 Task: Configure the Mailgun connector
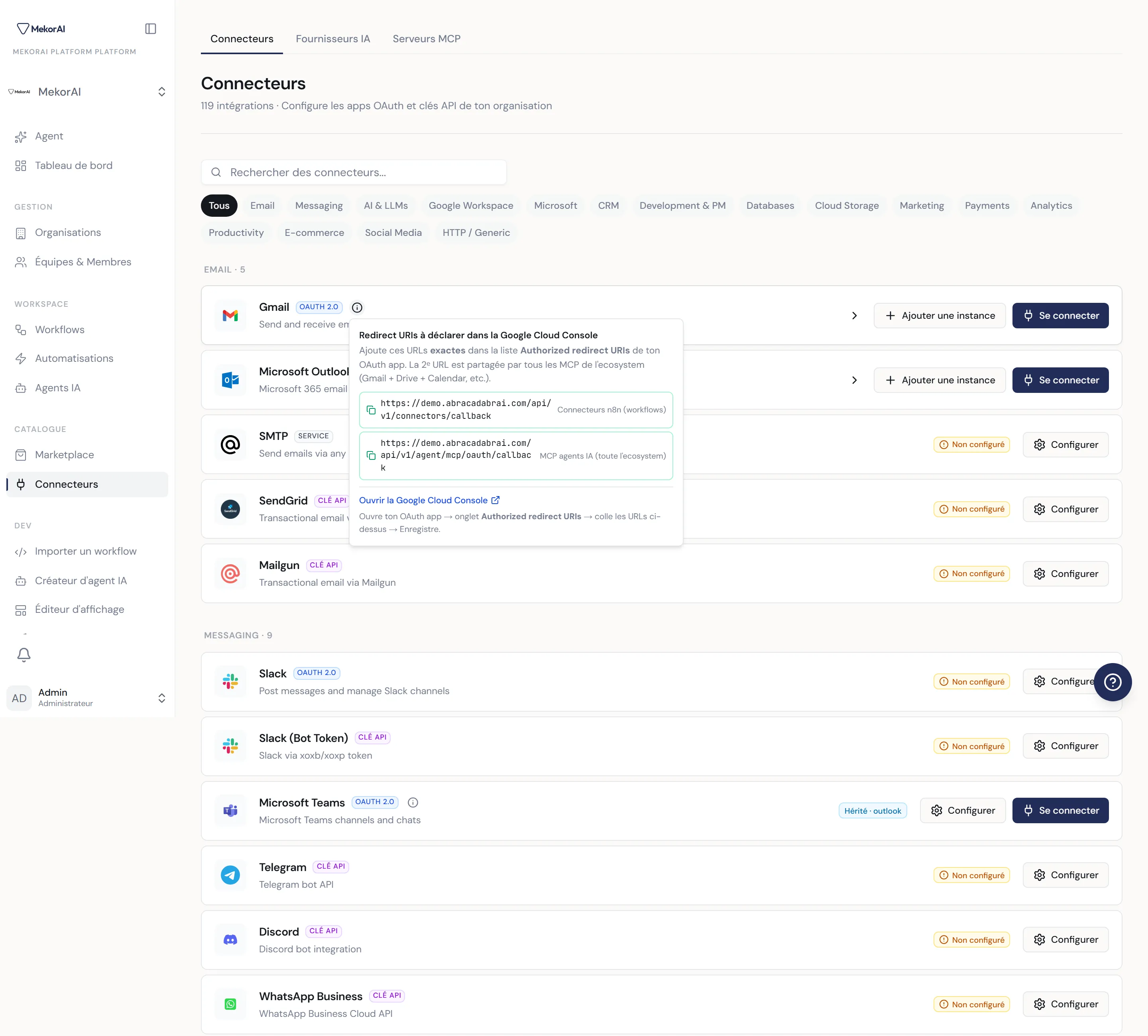1065,574
